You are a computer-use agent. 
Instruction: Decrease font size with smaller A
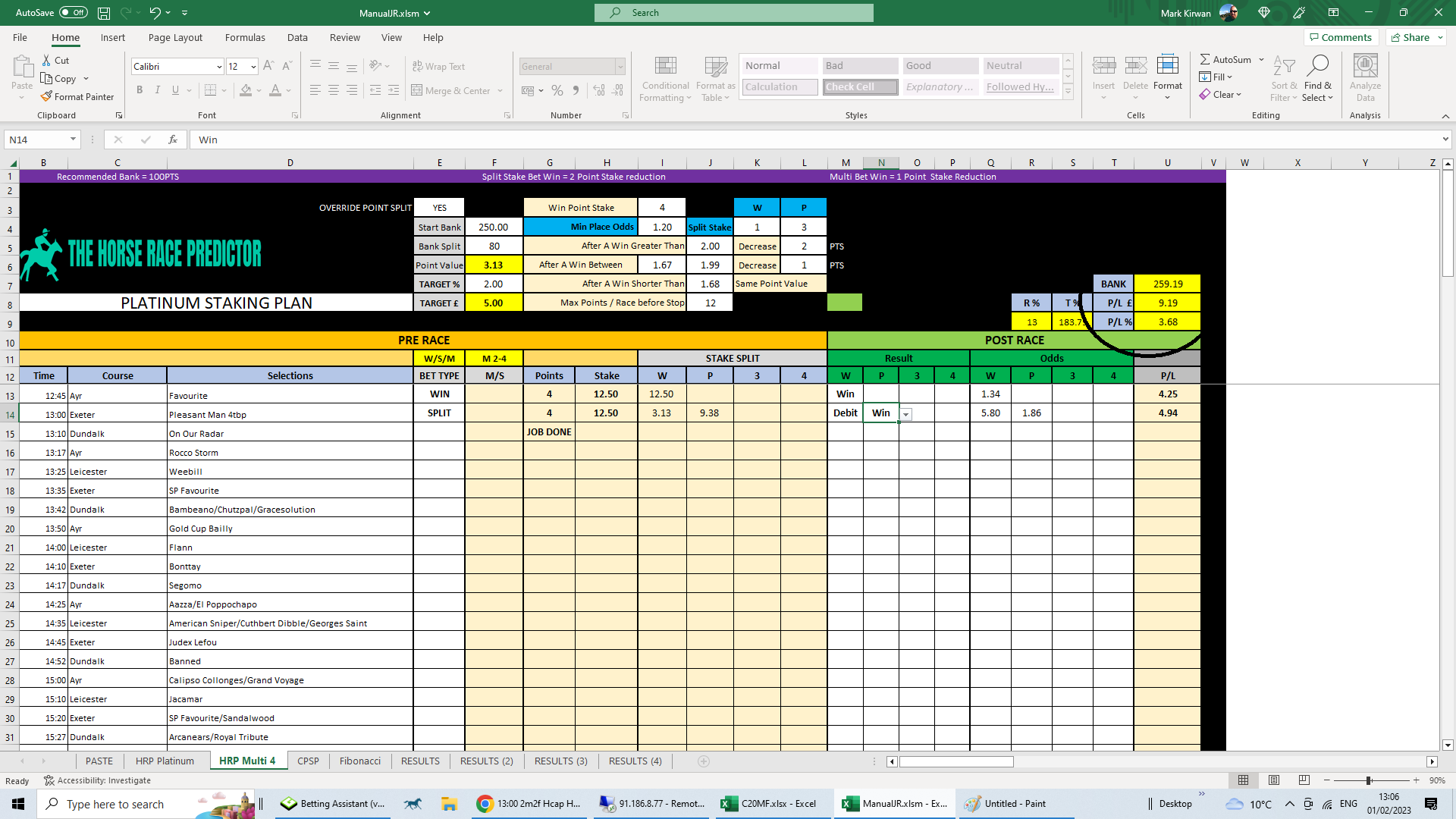287,67
